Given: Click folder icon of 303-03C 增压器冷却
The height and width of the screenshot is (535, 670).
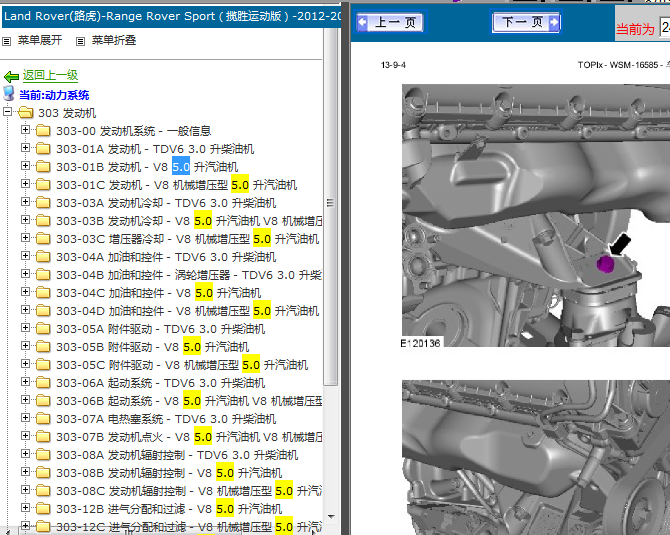Looking at the screenshot, I should pos(43,238).
